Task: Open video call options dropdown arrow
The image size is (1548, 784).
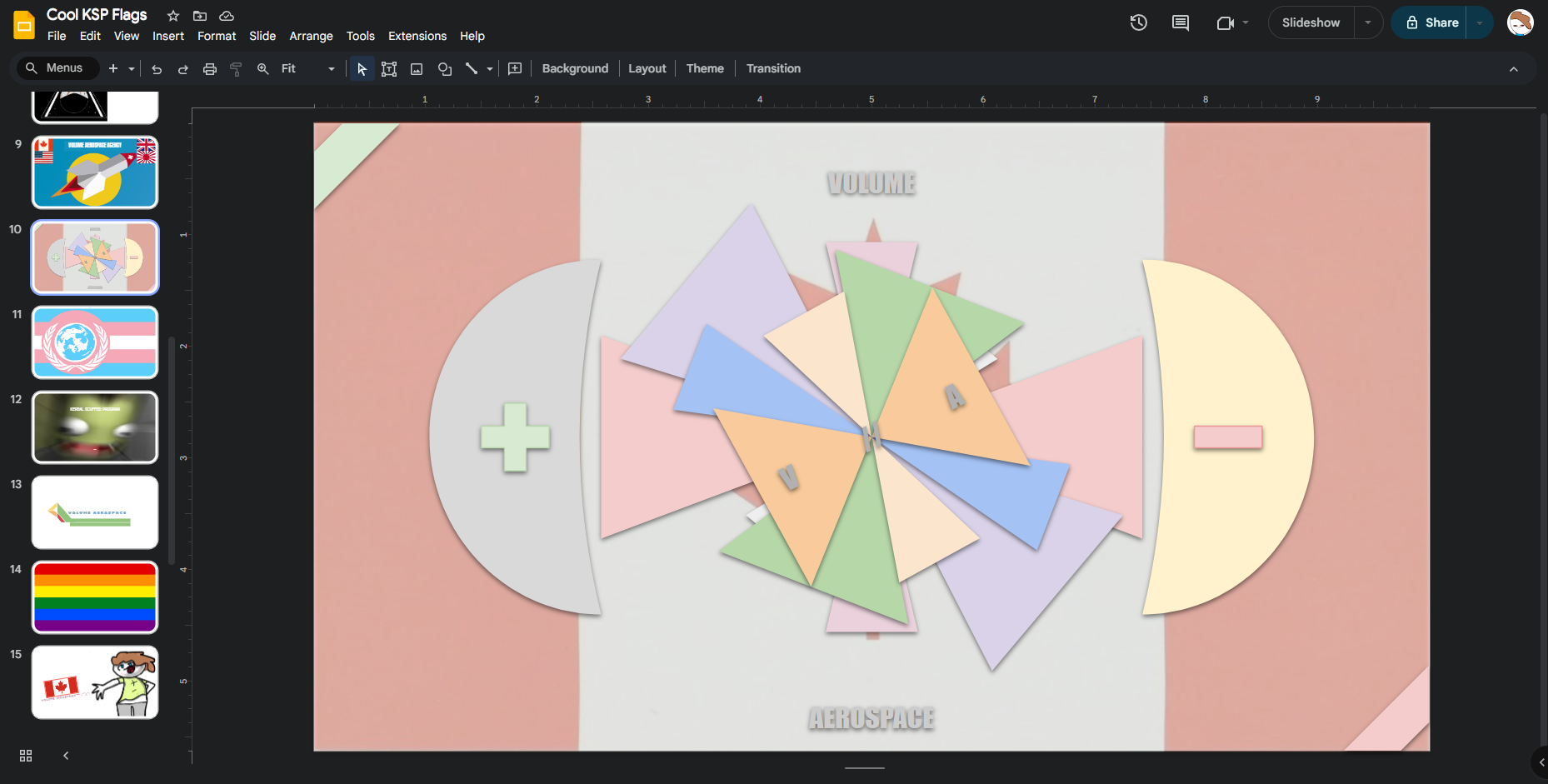Action: pyautogui.click(x=1246, y=22)
